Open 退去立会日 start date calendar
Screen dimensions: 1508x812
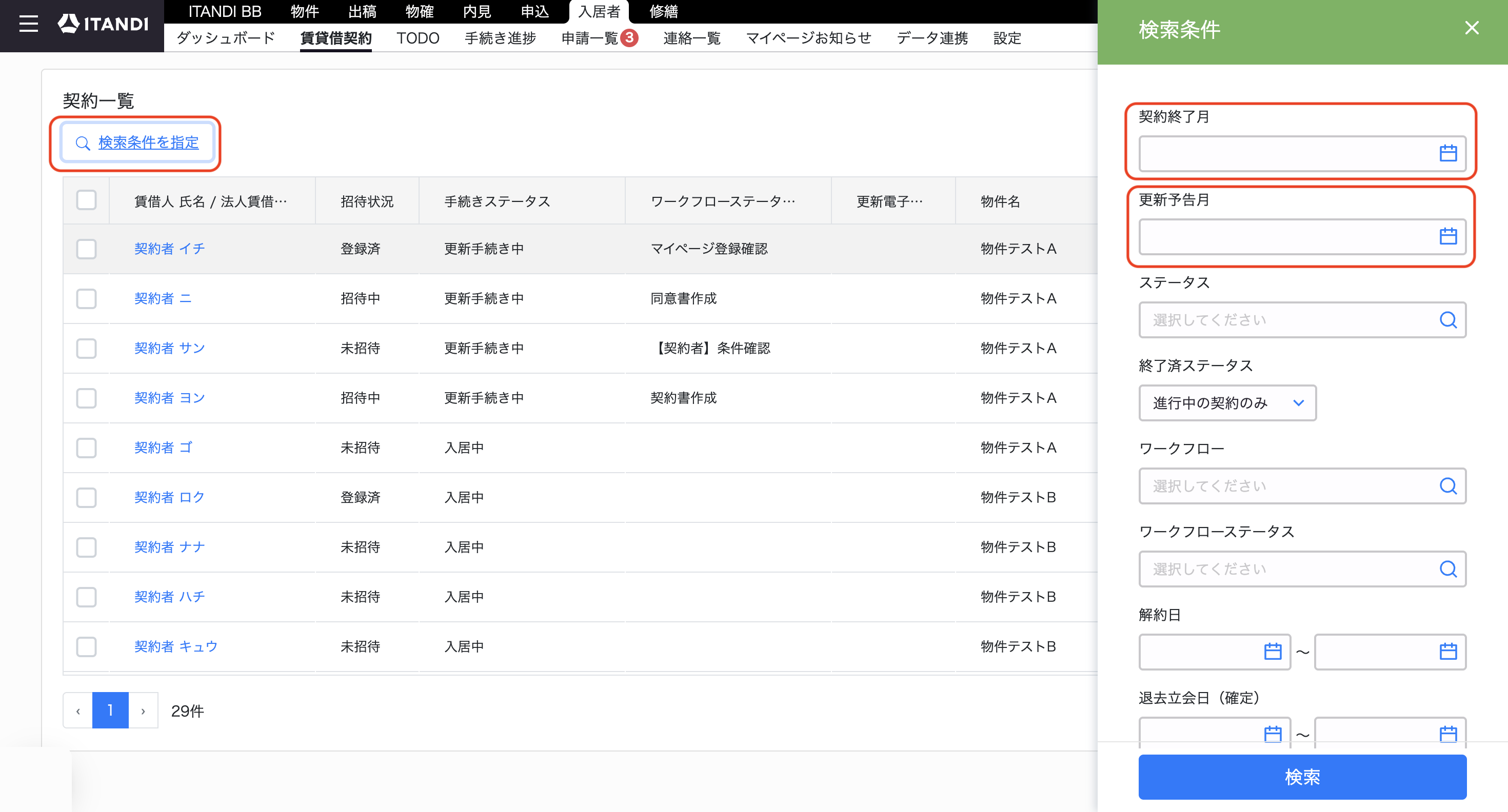point(1273,734)
